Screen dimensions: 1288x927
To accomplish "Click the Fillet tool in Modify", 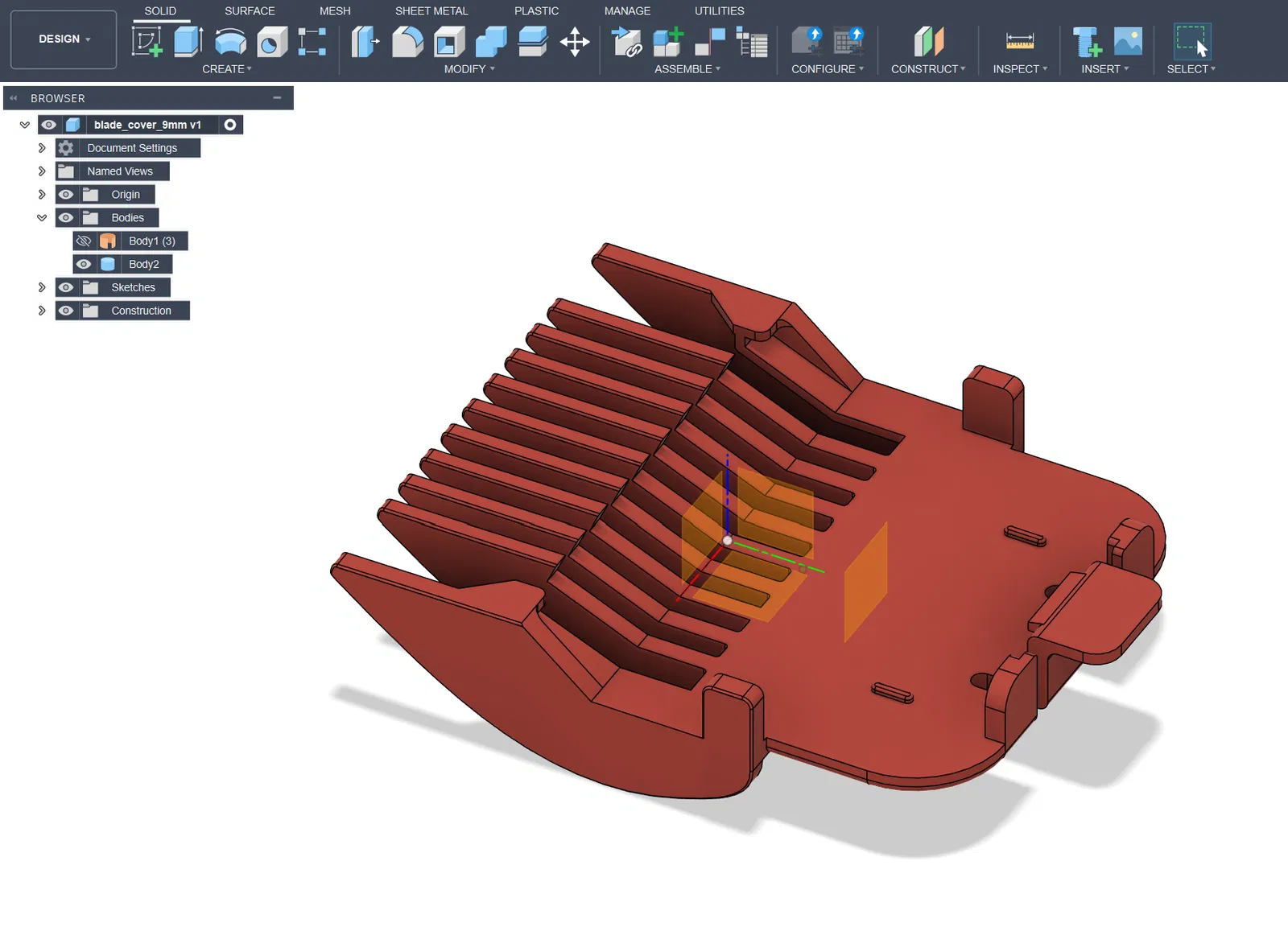I will coord(407,41).
